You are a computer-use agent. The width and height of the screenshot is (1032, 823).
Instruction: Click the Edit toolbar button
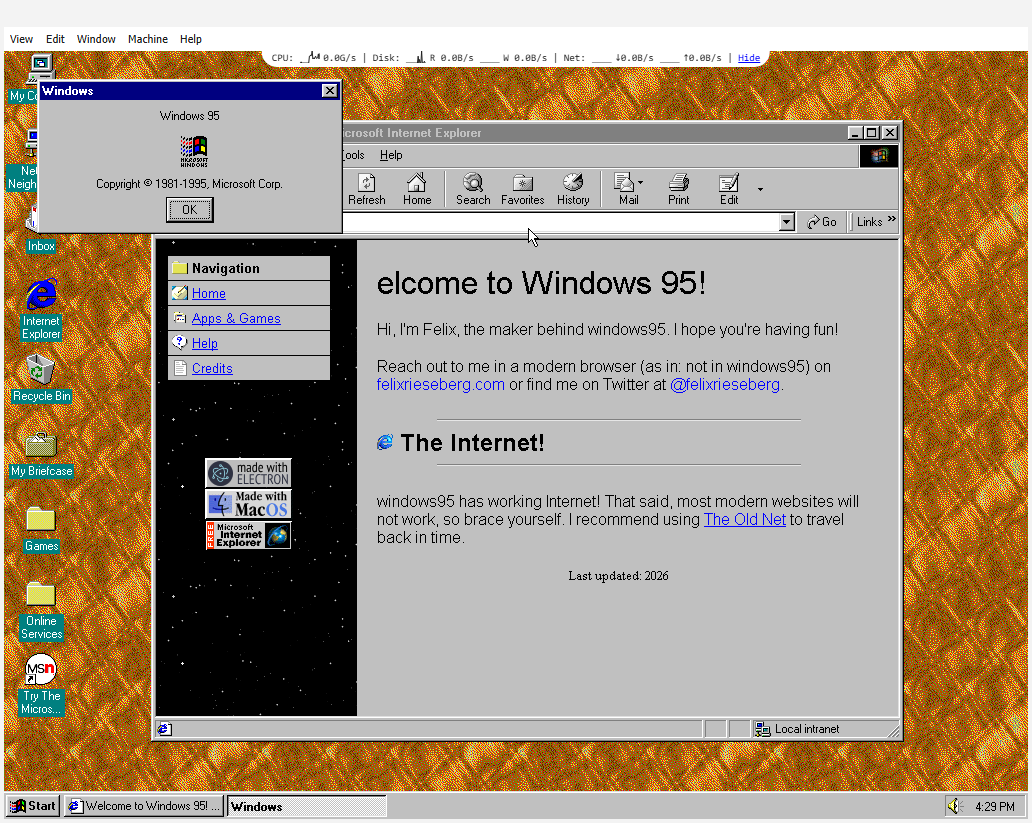pos(729,189)
